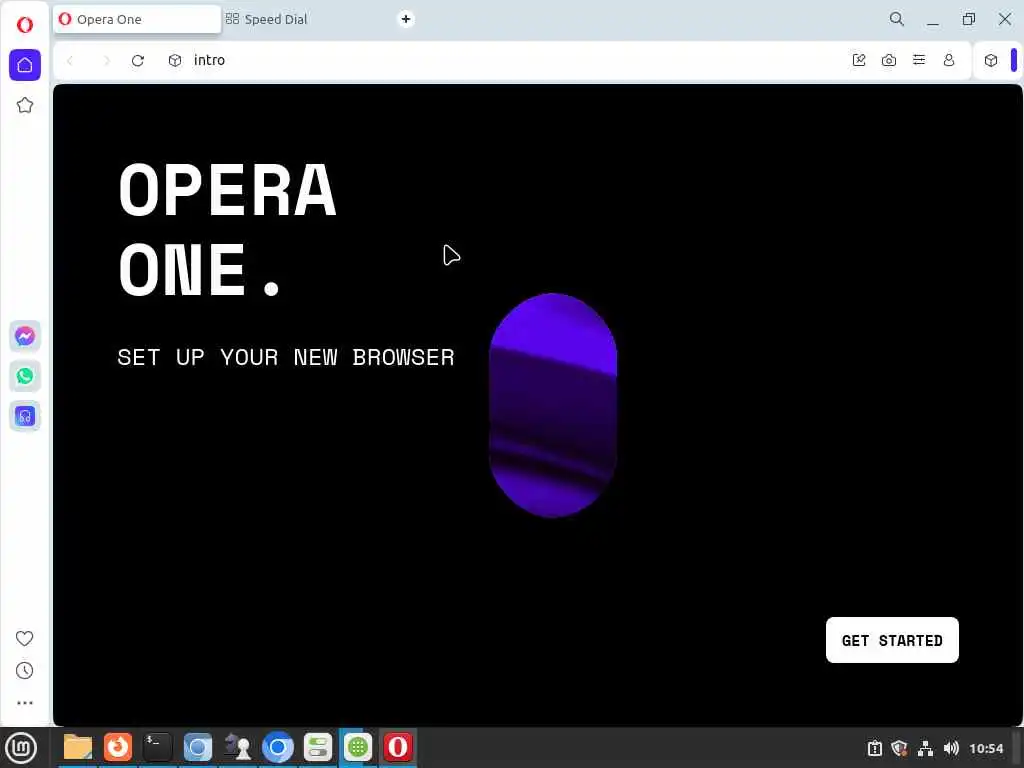This screenshot has height=768, width=1024.
Task: Open the account profile icon
Action: point(949,60)
